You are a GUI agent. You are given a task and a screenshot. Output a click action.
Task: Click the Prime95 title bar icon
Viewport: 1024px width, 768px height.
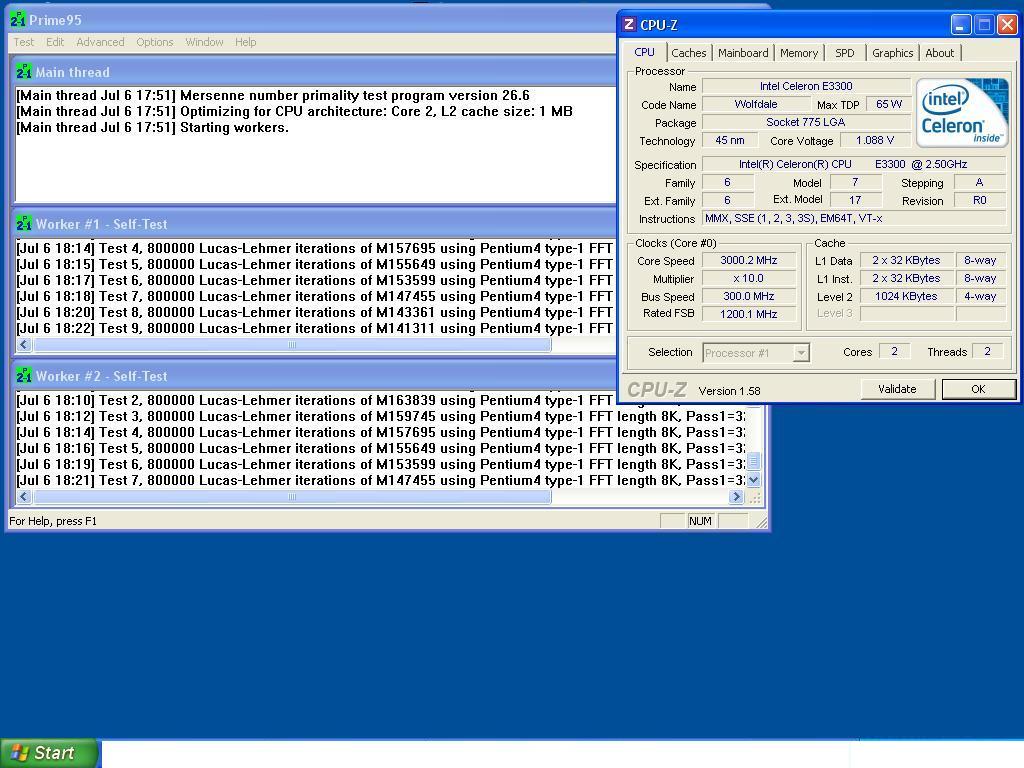18,20
